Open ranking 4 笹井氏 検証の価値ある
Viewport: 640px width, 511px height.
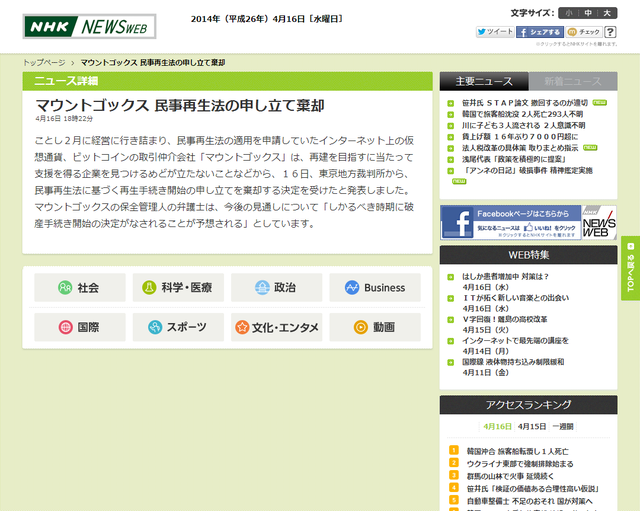(533, 489)
